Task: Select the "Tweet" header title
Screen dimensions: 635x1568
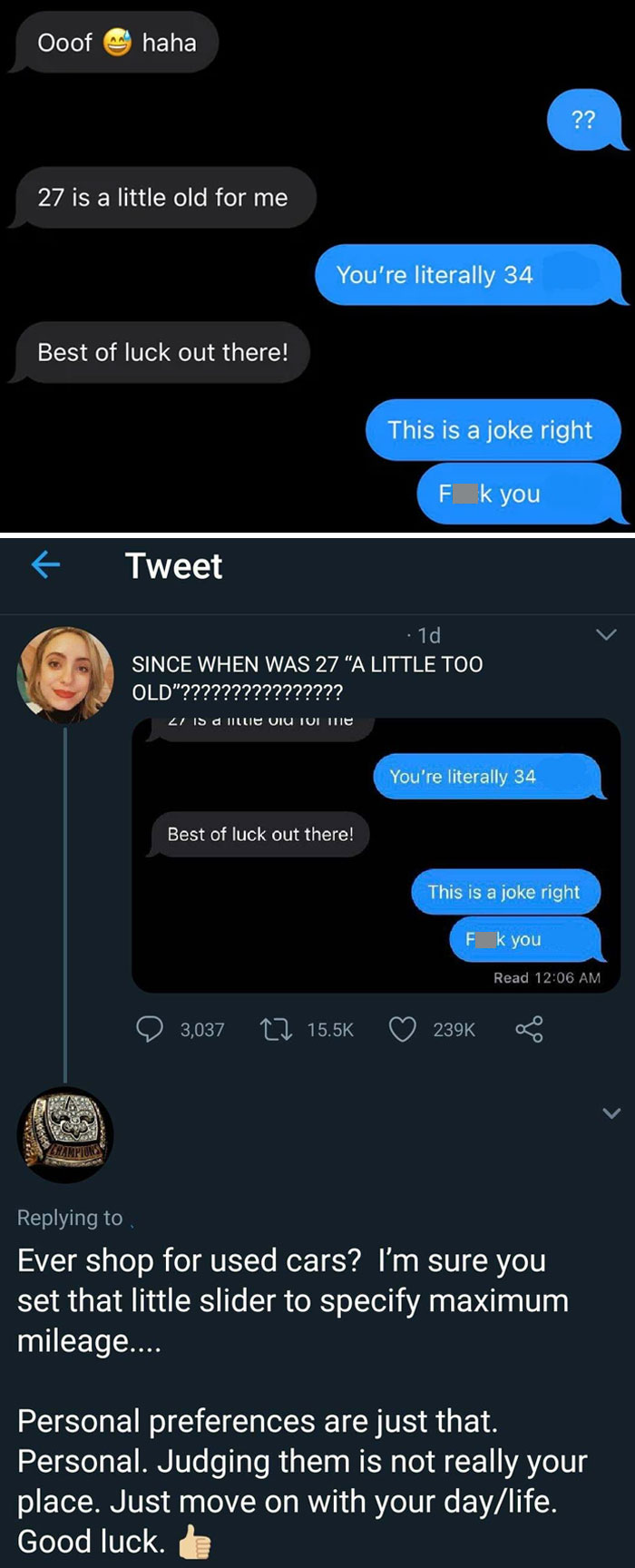Action: pyautogui.click(x=173, y=566)
